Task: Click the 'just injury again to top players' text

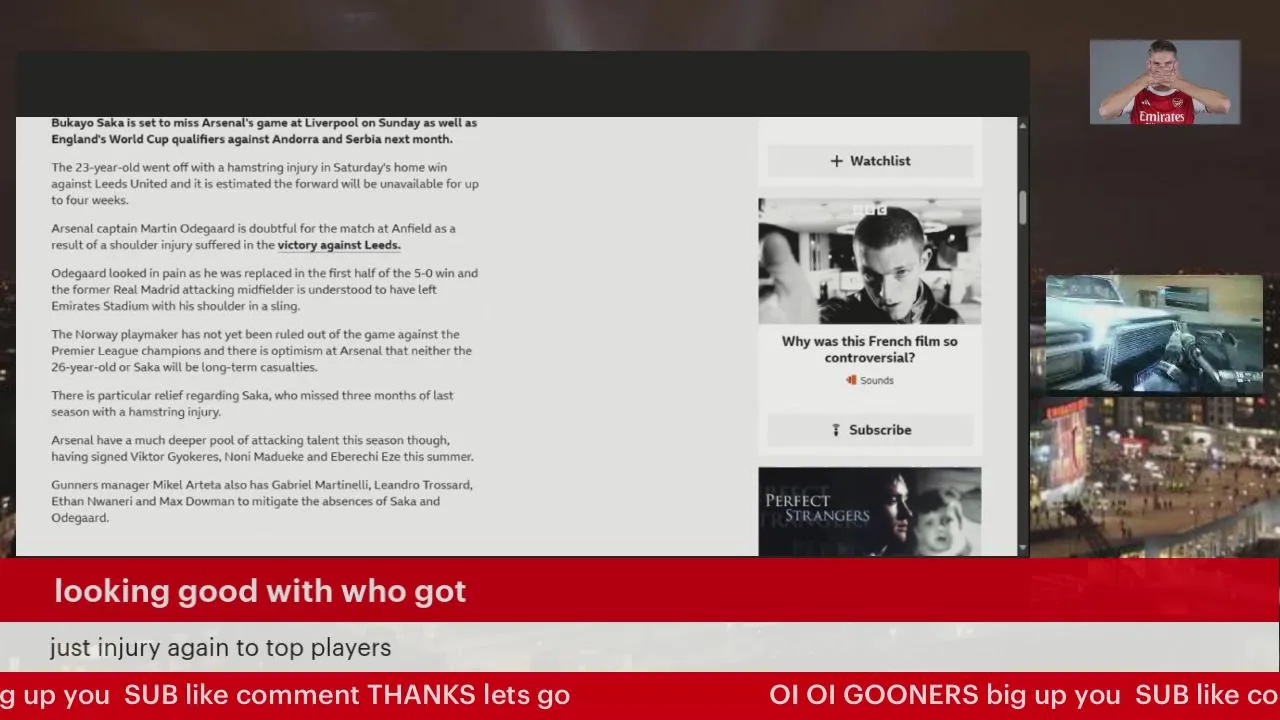Action: tap(220, 648)
